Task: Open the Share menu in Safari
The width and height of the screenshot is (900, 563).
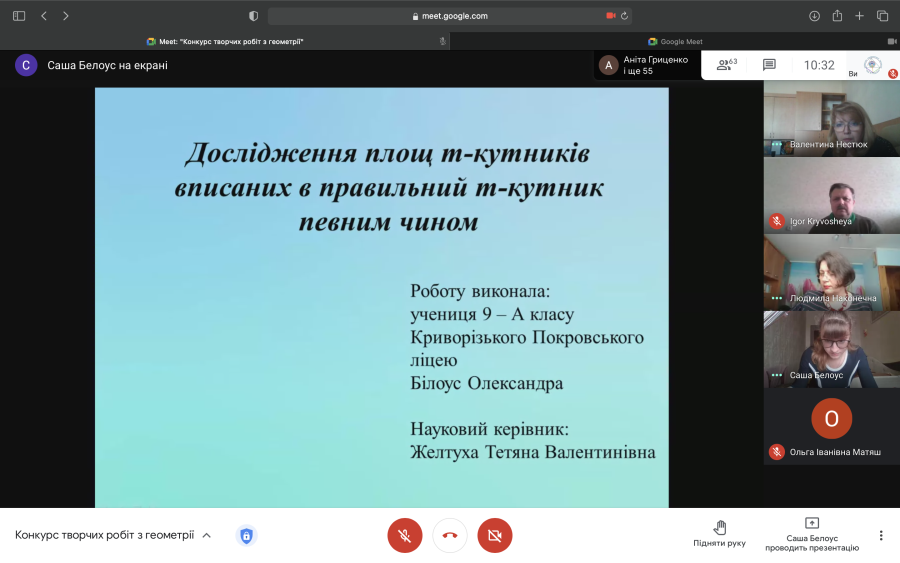Action: [x=837, y=16]
